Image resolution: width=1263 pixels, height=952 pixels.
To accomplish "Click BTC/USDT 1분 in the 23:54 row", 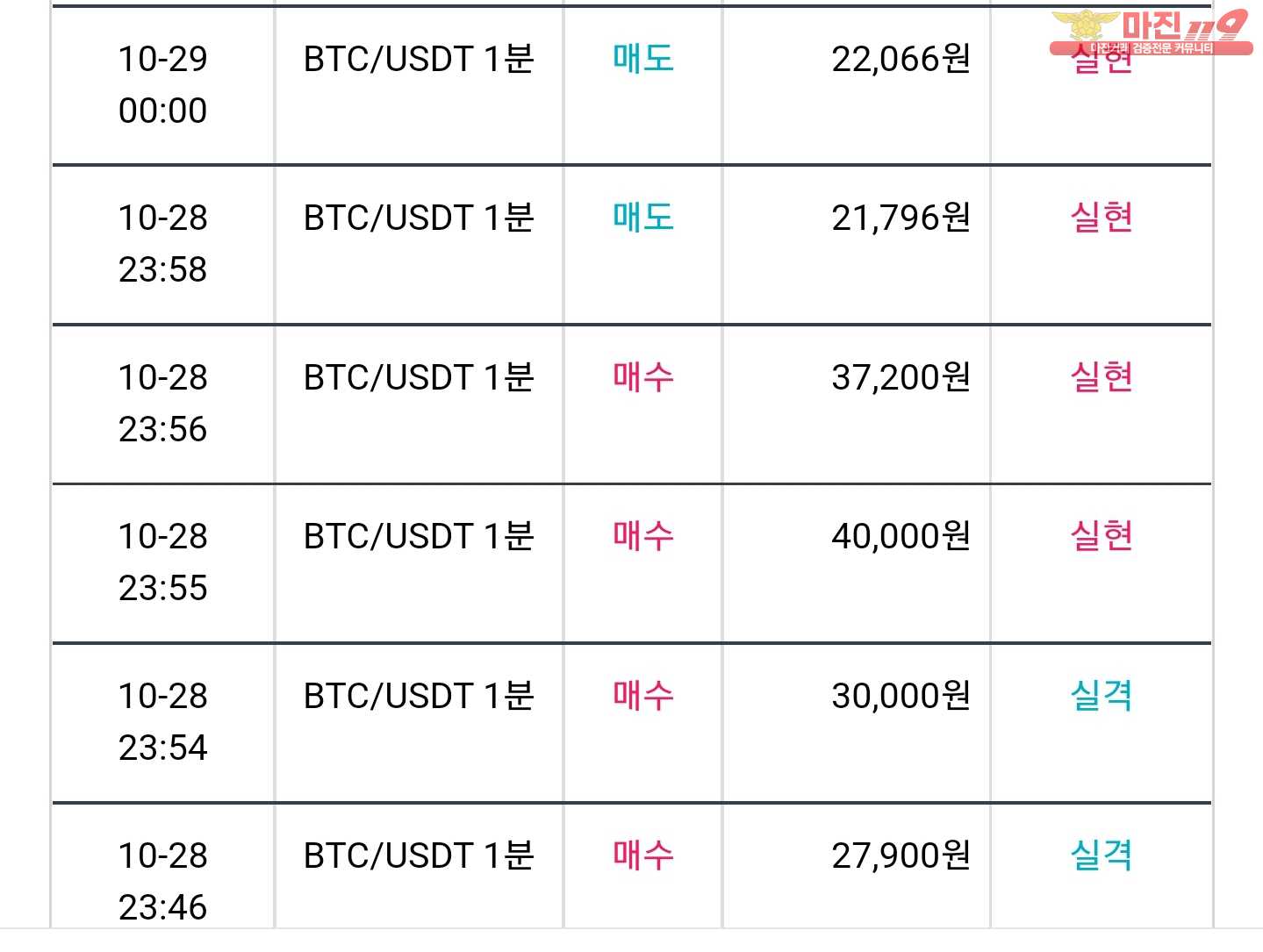I will pos(419,696).
